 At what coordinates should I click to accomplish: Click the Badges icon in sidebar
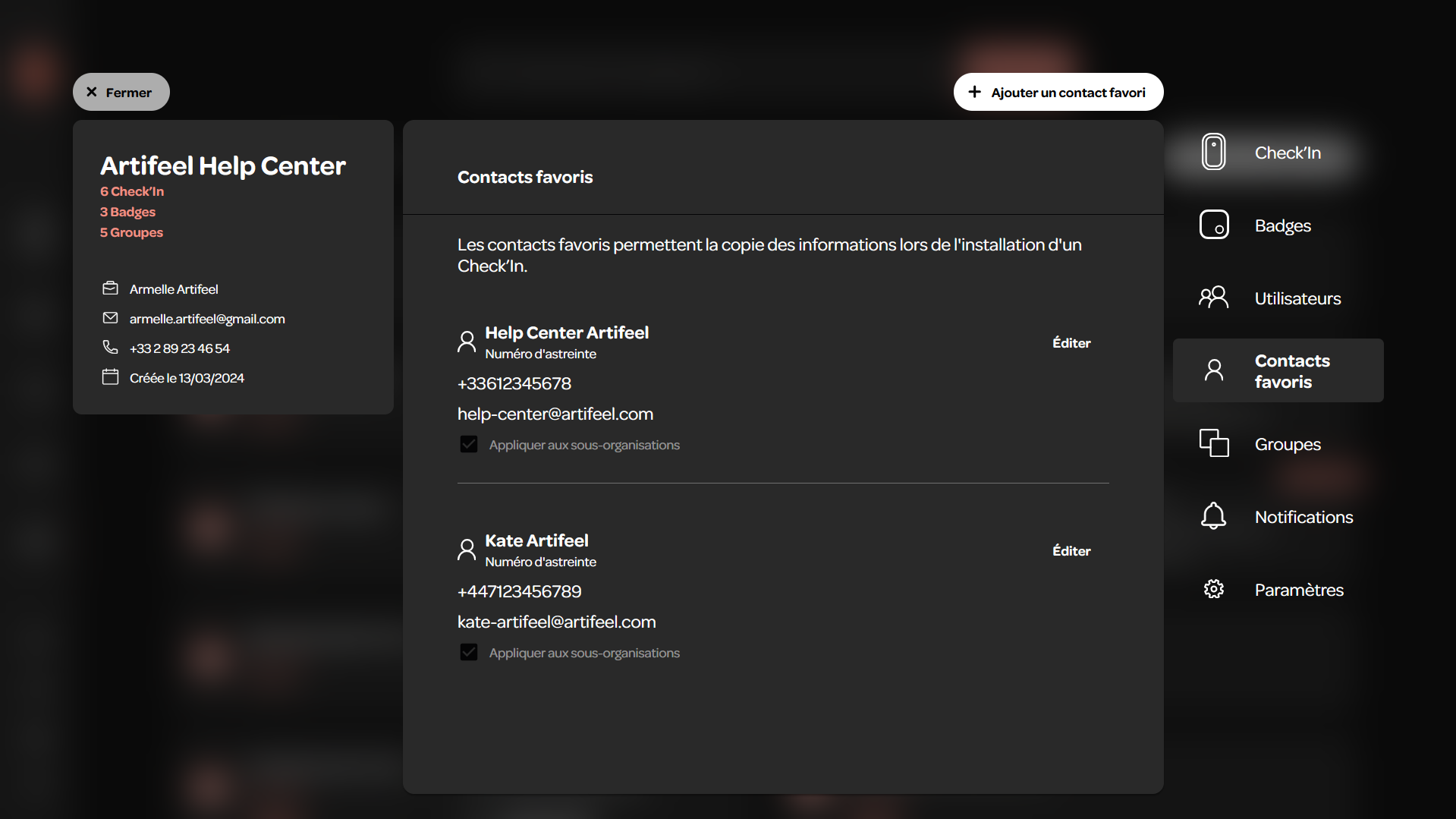click(x=1214, y=225)
